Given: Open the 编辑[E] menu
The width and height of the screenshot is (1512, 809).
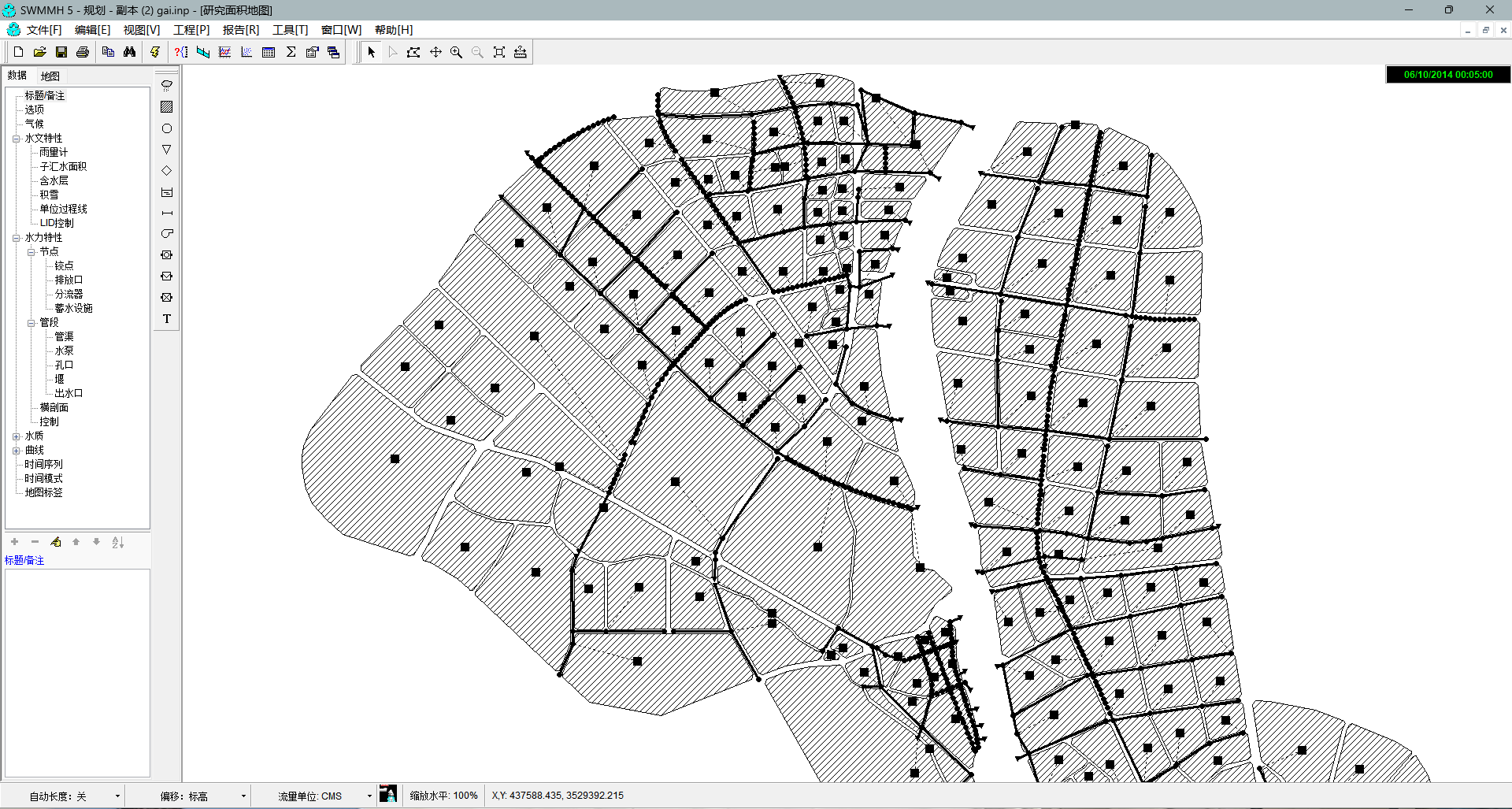Looking at the screenshot, I should pyautogui.click(x=93, y=30).
